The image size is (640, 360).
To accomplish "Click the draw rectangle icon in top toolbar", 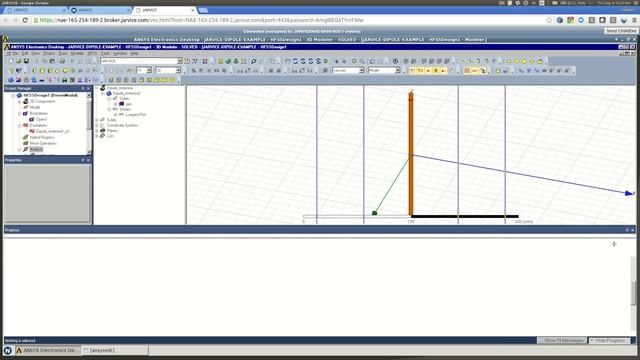I will (509, 61).
